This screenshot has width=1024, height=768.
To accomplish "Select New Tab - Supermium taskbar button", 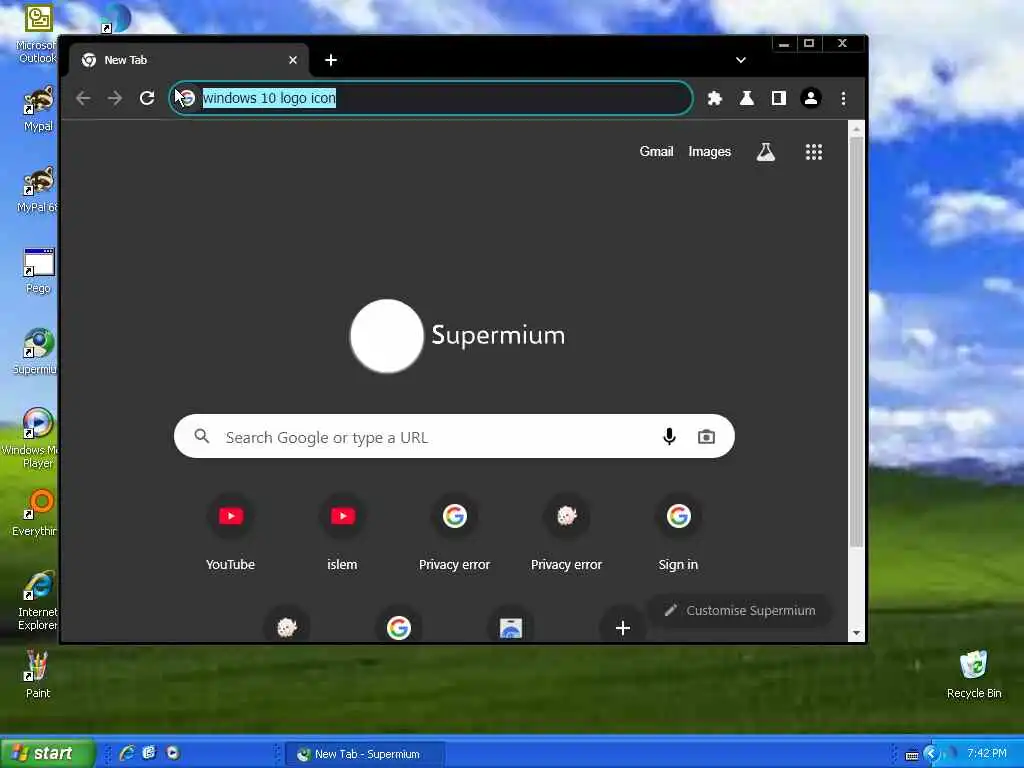I will pos(366,754).
